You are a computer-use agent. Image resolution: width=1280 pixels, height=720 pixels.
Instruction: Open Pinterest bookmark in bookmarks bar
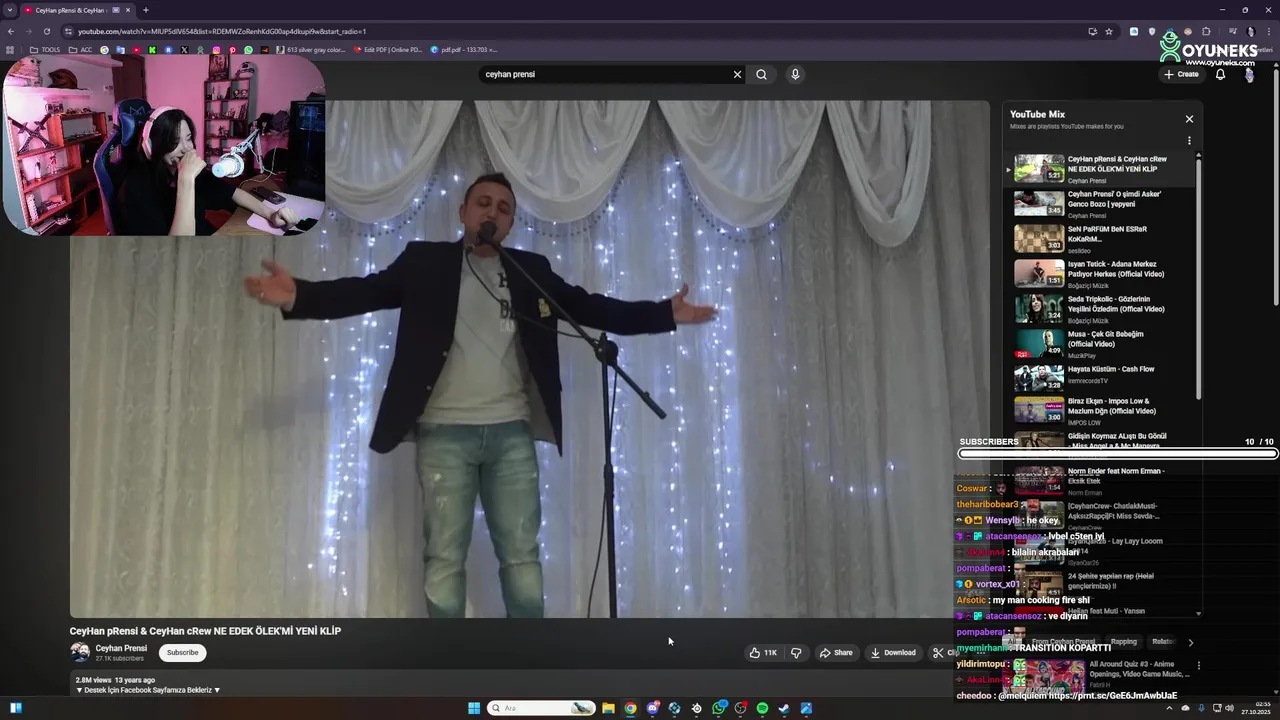[x=233, y=49]
